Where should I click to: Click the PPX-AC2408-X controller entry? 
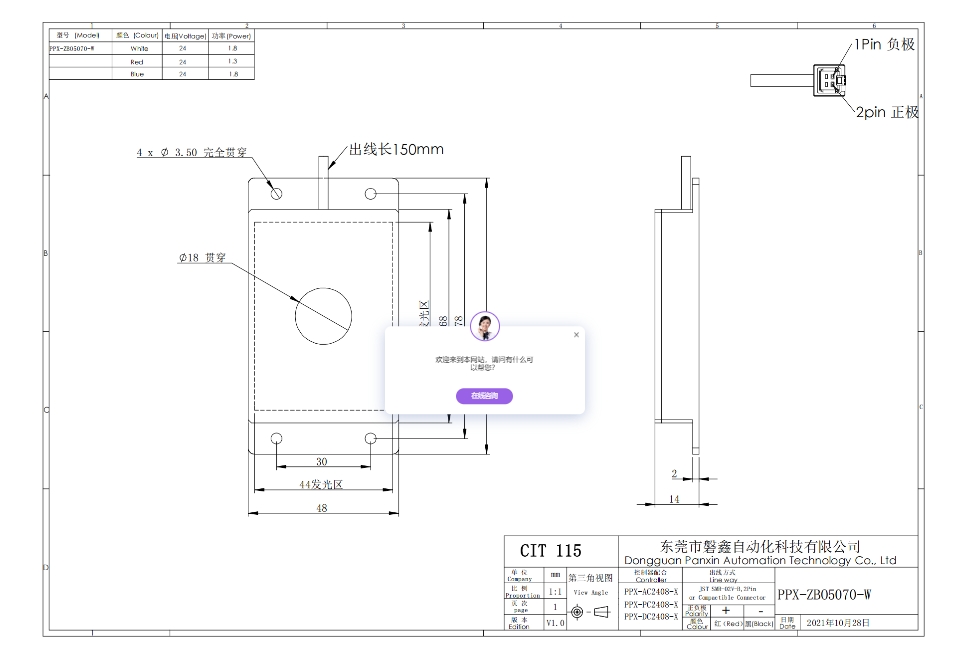[657, 591]
